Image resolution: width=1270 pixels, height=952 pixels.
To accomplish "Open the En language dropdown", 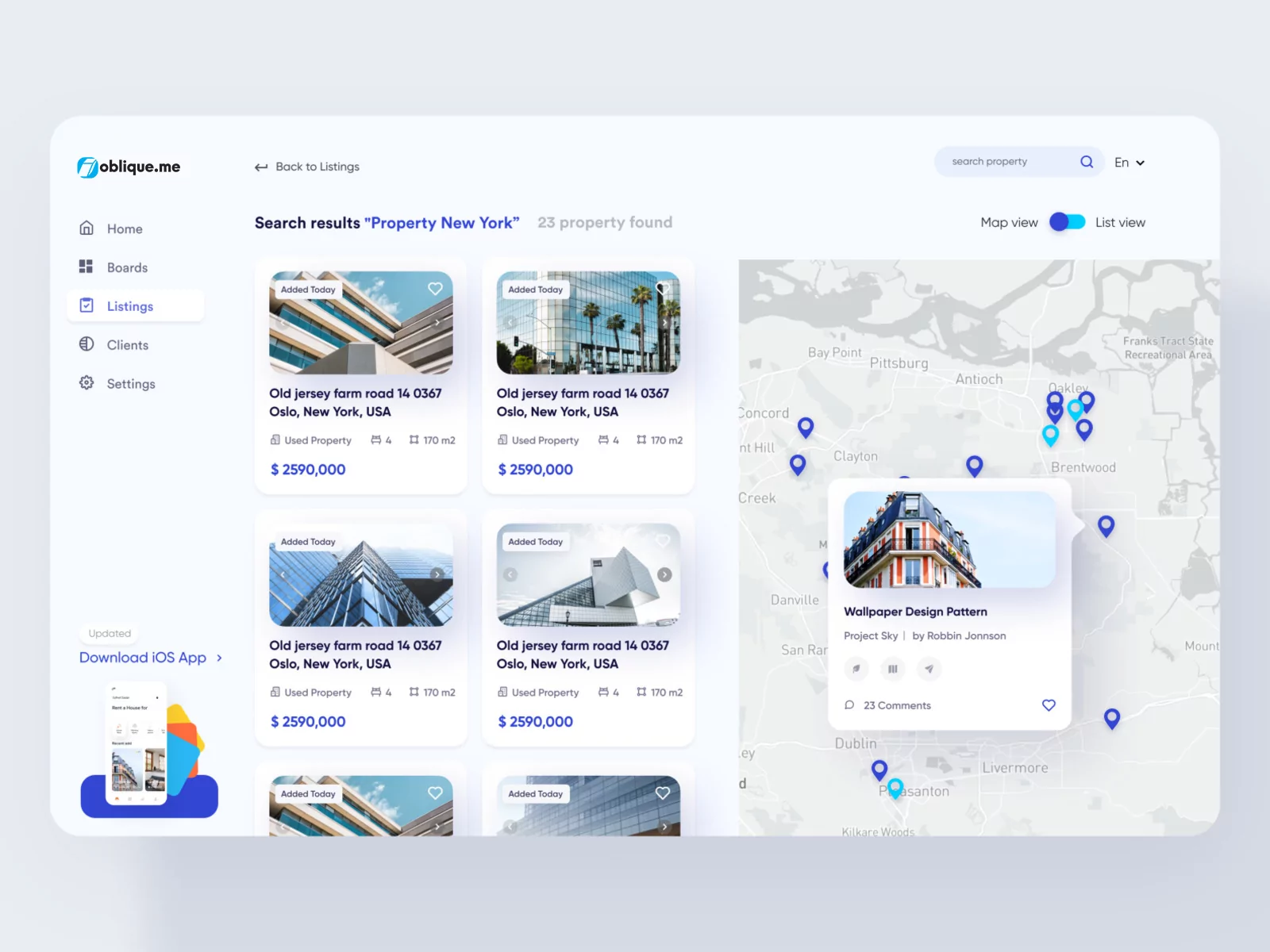I will click(1130, 163).
